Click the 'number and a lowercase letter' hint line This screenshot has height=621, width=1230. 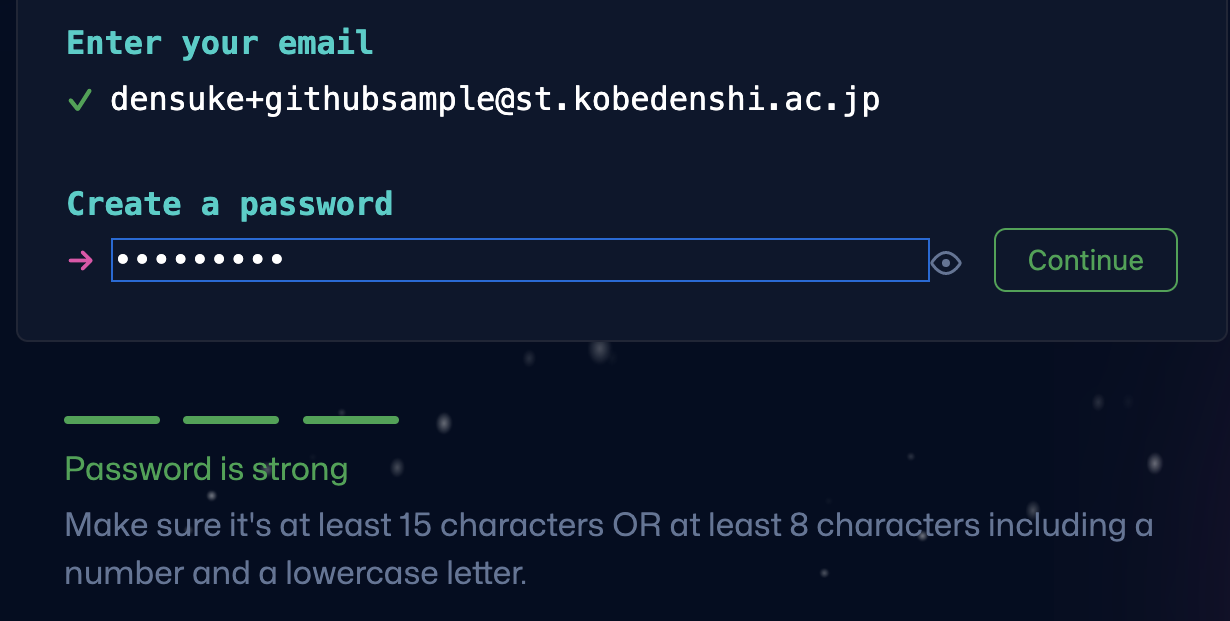295,574
